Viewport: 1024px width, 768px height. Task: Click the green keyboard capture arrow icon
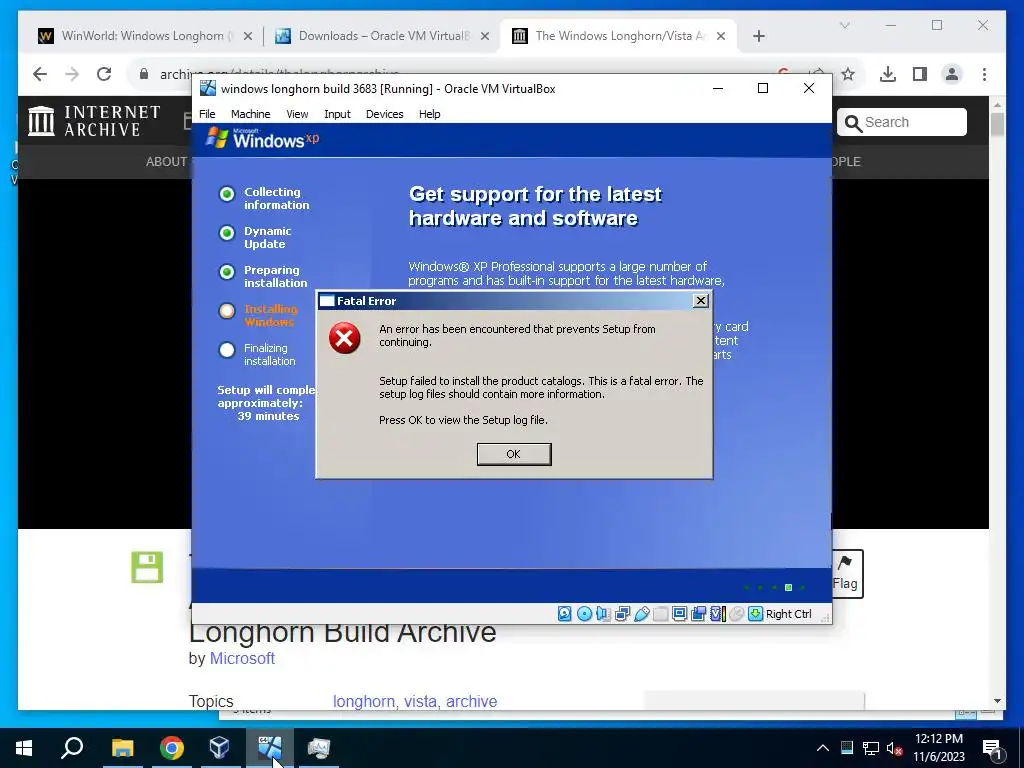tap(756, 614)
